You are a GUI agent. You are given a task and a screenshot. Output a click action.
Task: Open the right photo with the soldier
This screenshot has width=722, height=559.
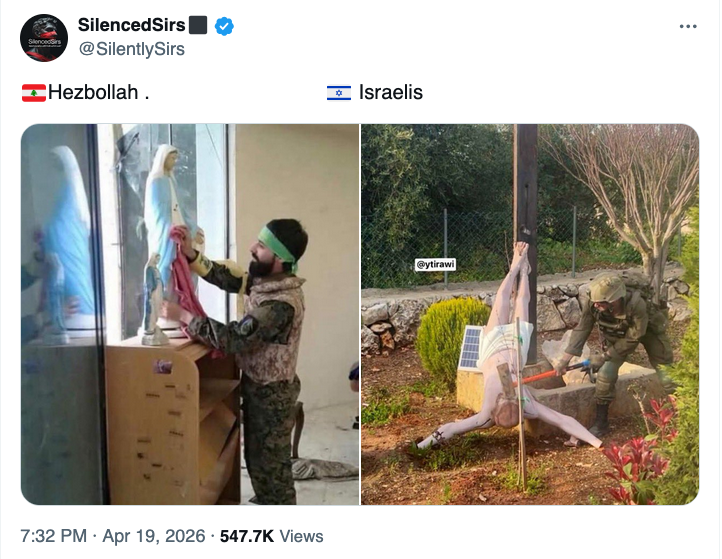point(530,314)
